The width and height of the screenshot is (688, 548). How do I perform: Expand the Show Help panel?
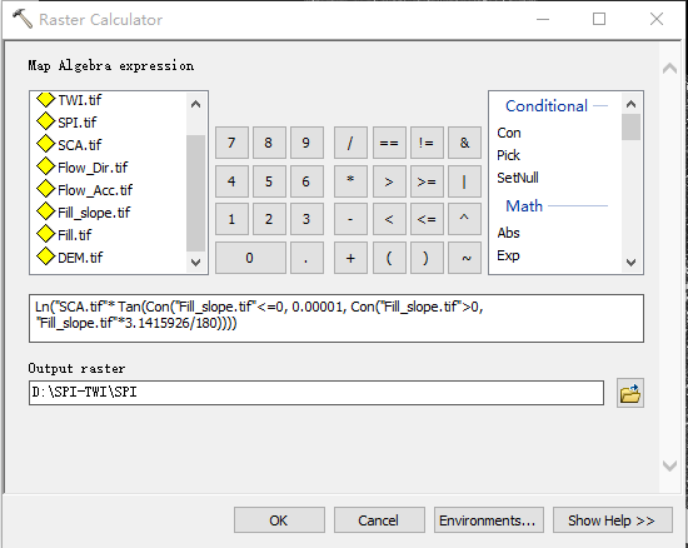613,520
